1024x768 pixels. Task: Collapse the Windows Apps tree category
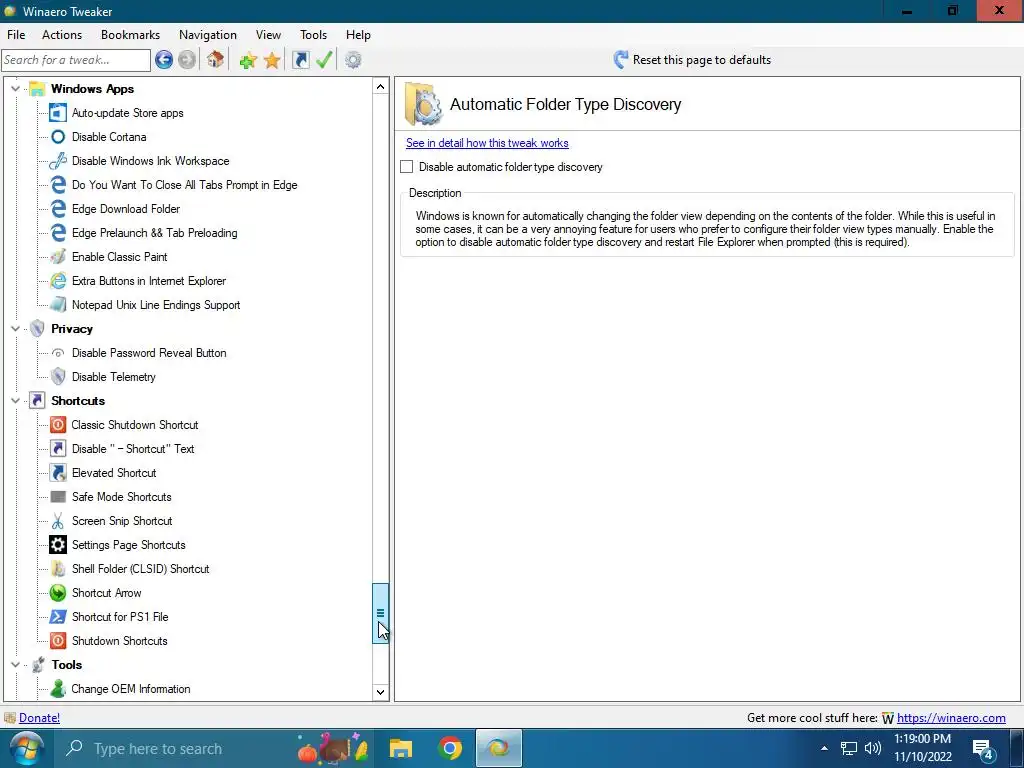click(x=16, y=89)
